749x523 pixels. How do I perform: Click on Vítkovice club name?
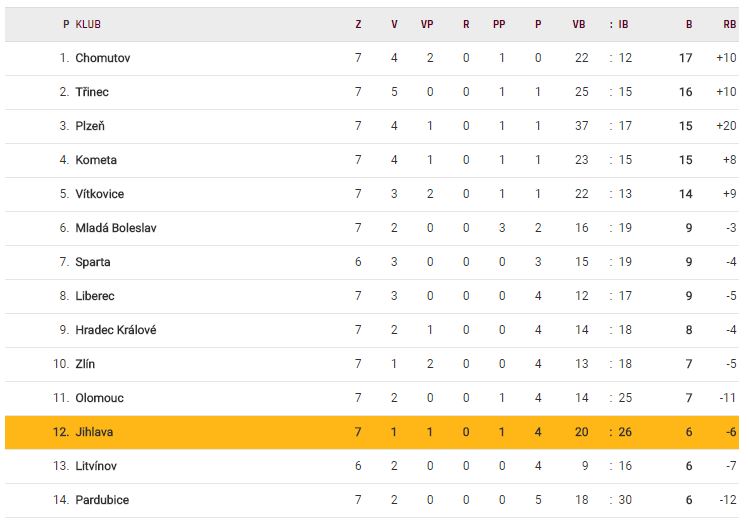pos(100,194)
